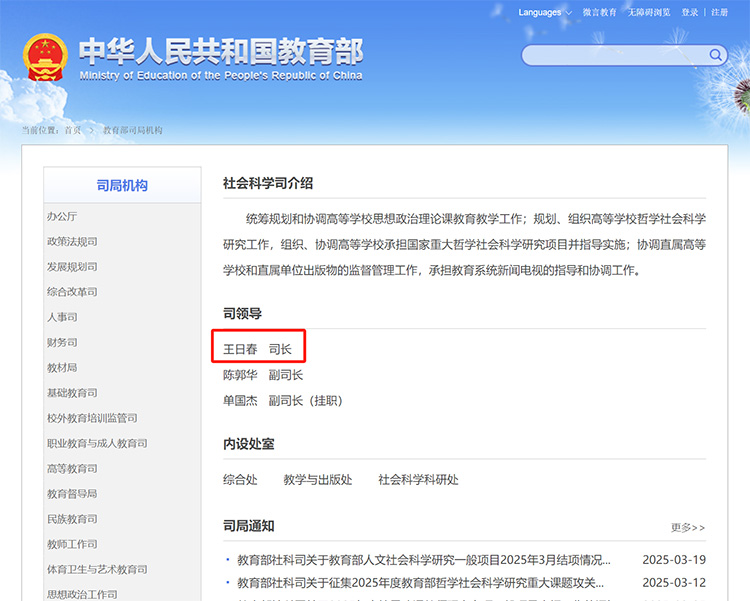Image resolution: width=750 pixels, height=601 pixels.
Task: Click 登录 to log in
Action: click(x=690, y=12)
